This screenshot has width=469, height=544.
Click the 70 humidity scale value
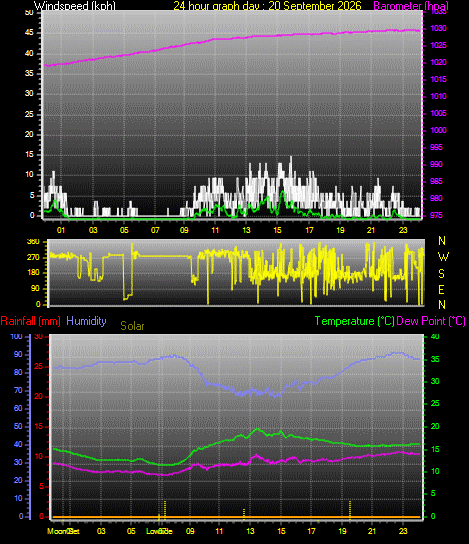18,390
